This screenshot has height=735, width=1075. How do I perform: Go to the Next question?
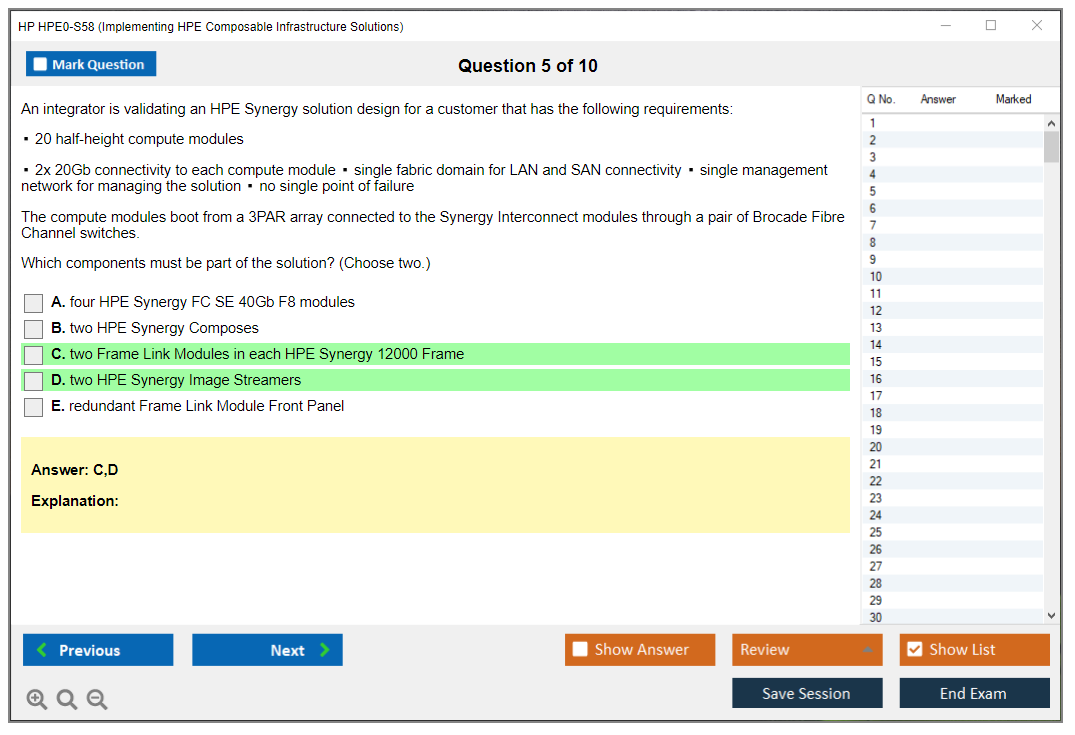267,650
